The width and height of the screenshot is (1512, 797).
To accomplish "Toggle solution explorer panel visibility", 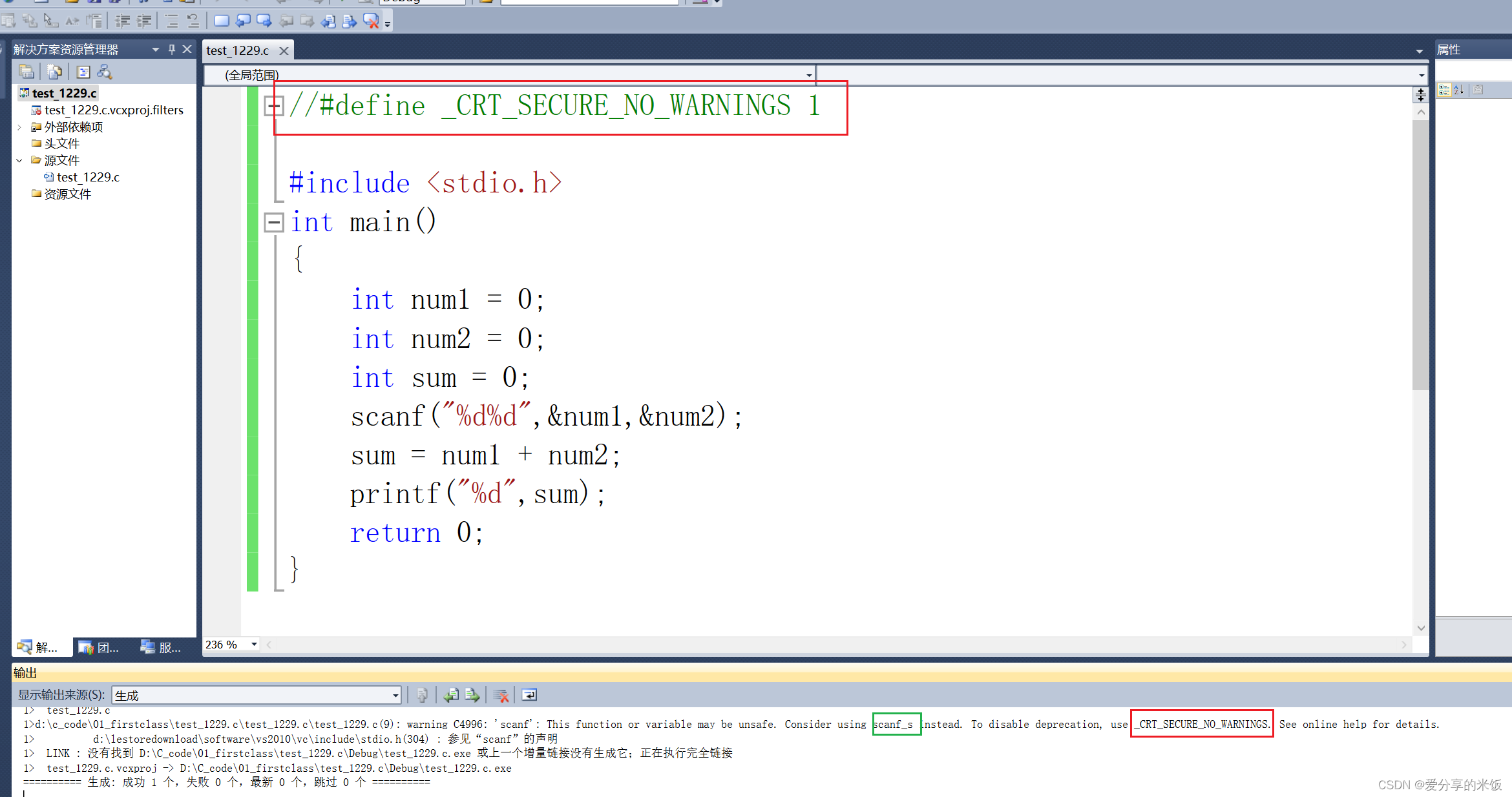I will 190,48.
